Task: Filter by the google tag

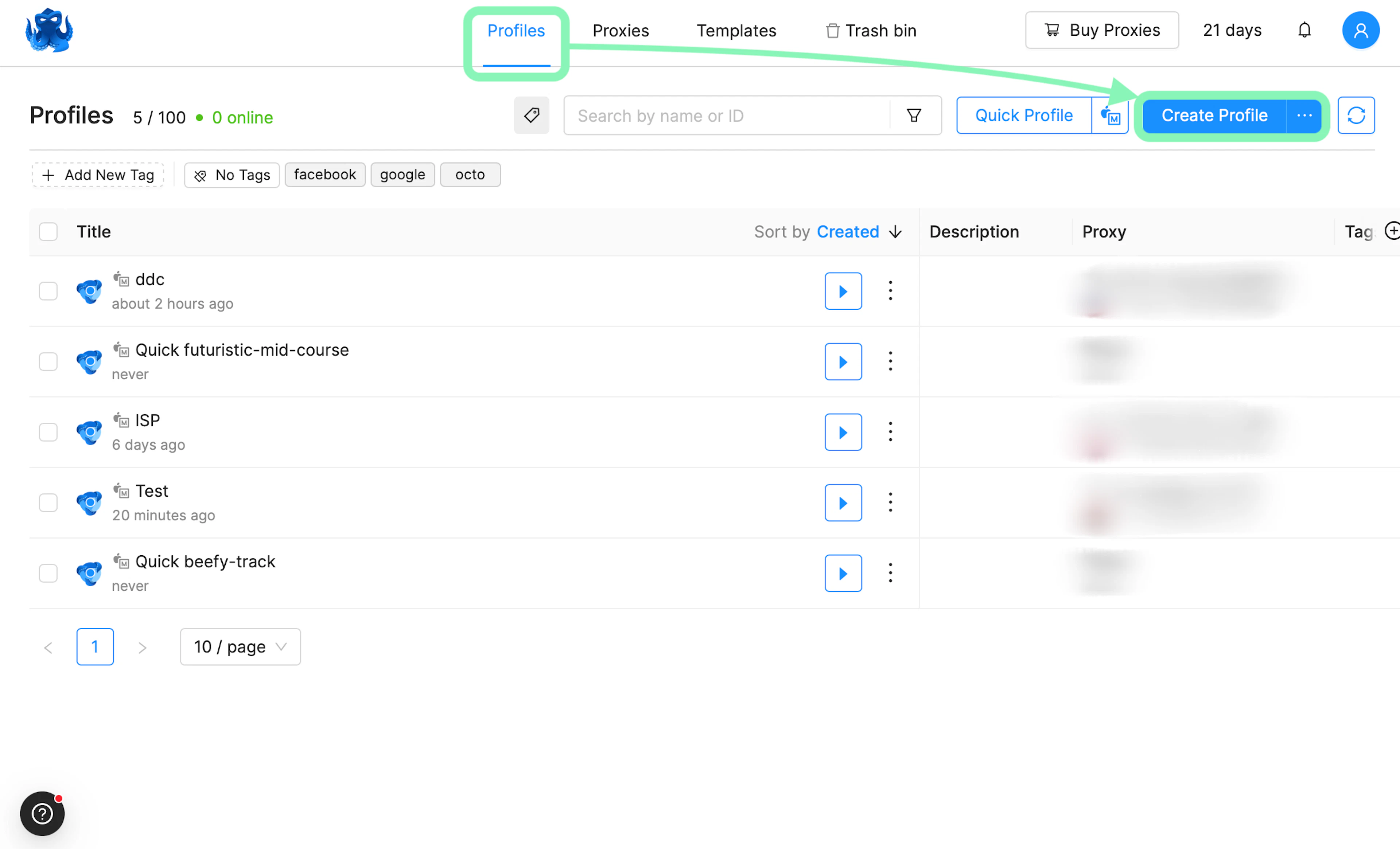Action: pos(403,174)
